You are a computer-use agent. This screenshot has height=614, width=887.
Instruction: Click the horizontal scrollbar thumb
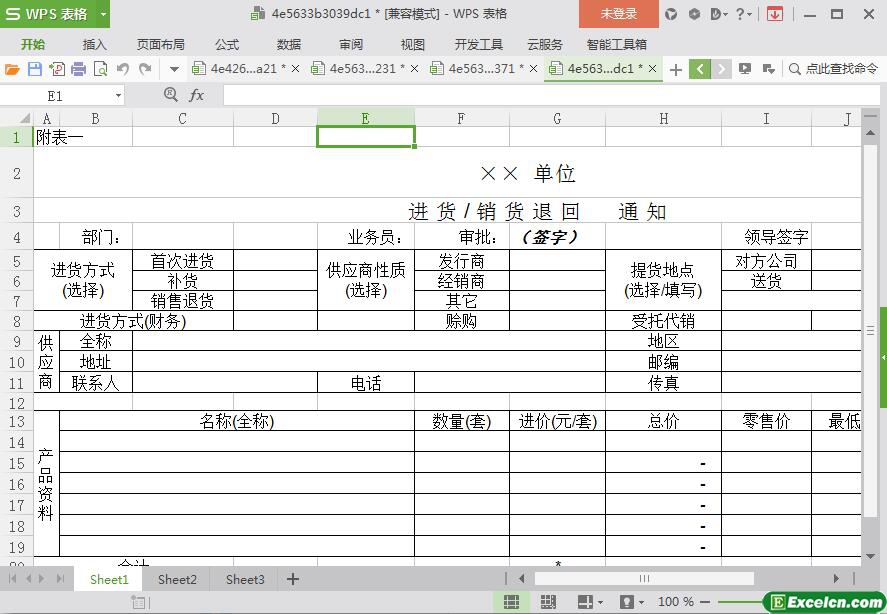(x=643, y=578)
